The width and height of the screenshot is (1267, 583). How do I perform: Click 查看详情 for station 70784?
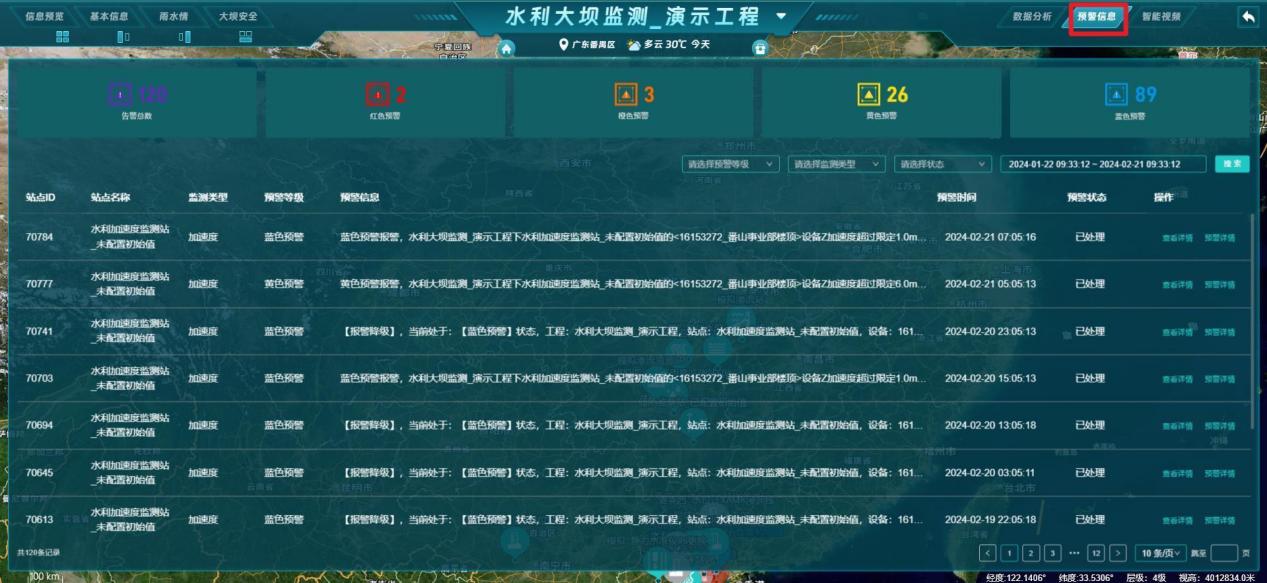click(1176, 238)
